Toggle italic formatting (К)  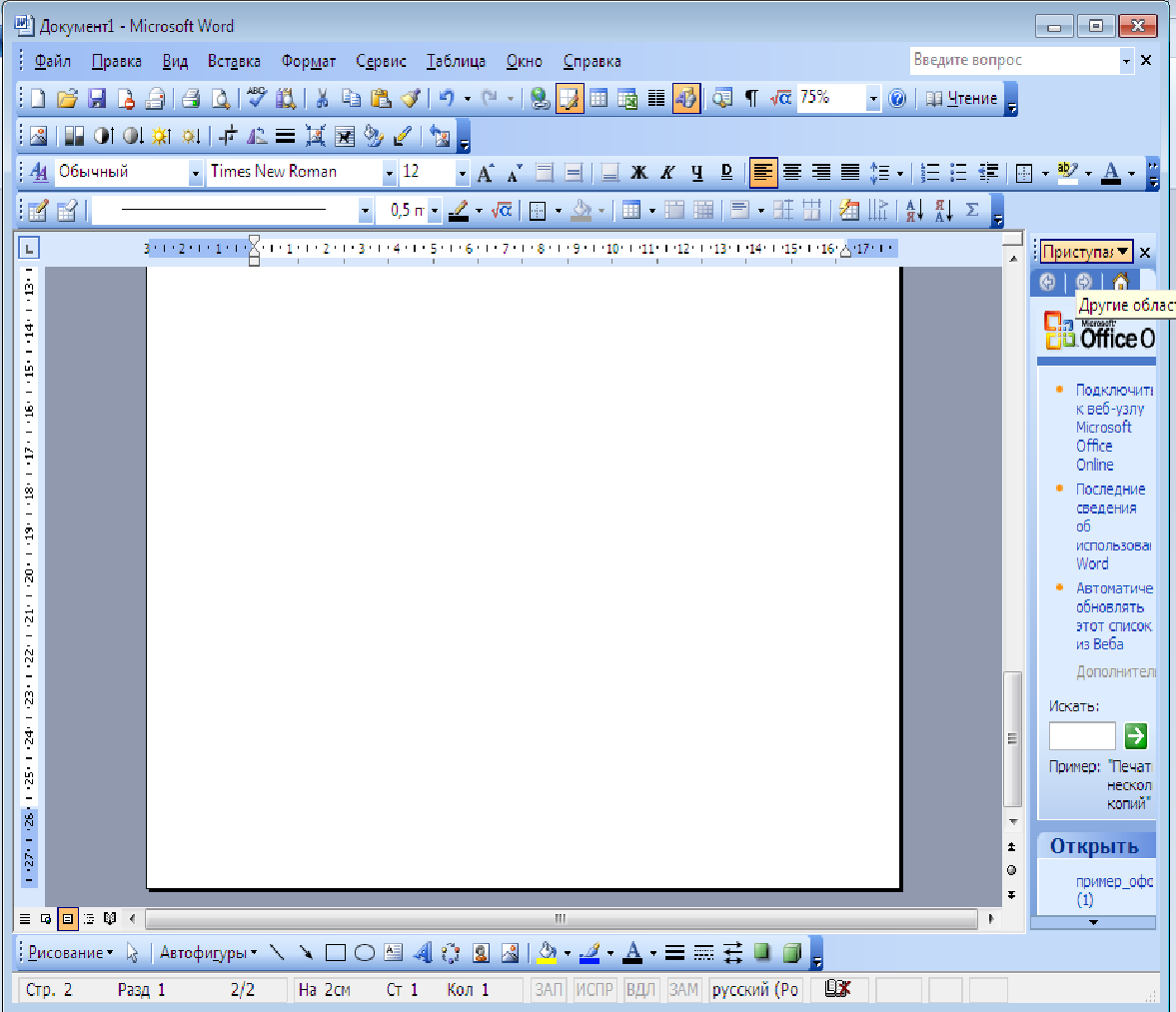click(x=667, y=173)
